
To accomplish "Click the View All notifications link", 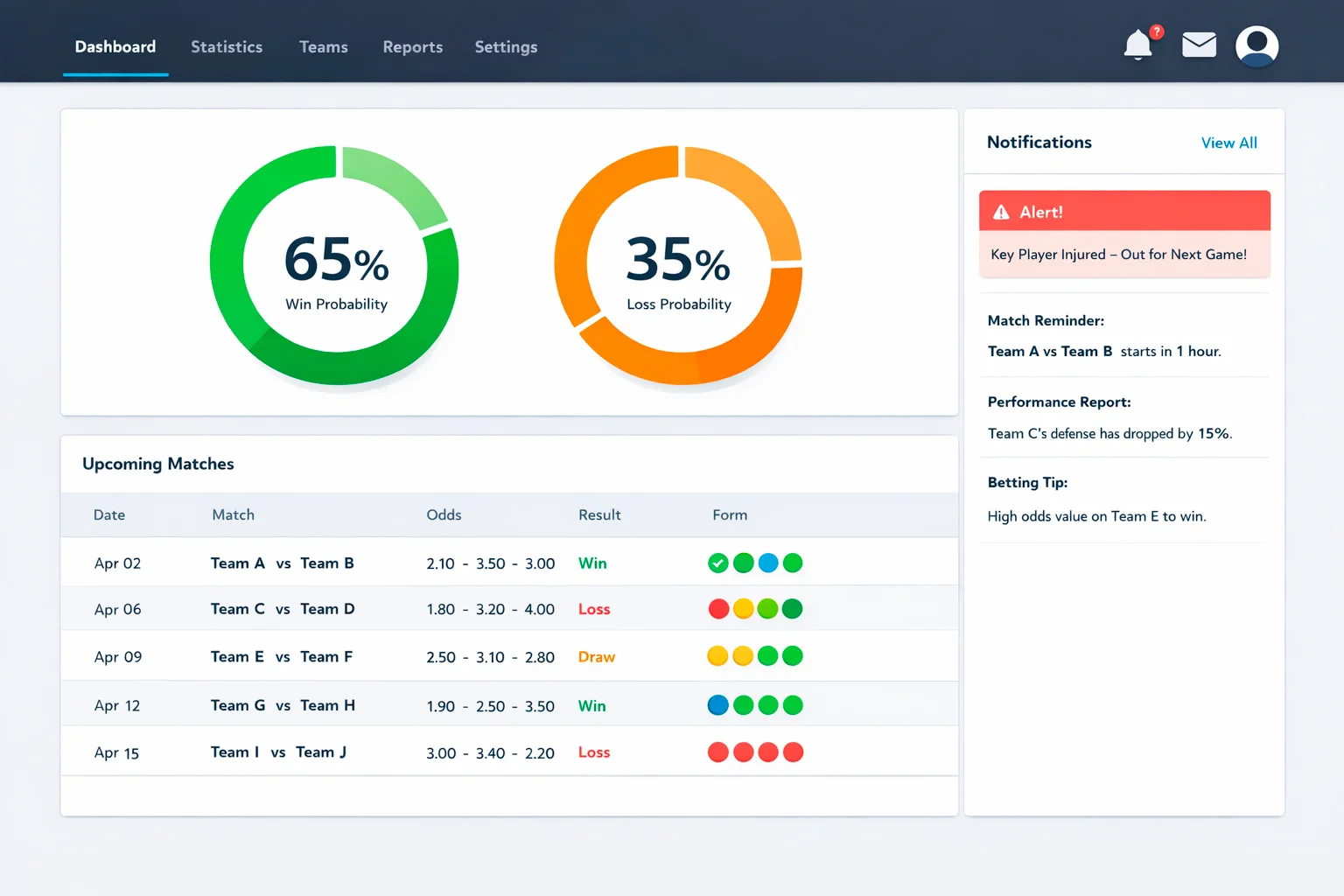I will click(x=1228, y=143).
